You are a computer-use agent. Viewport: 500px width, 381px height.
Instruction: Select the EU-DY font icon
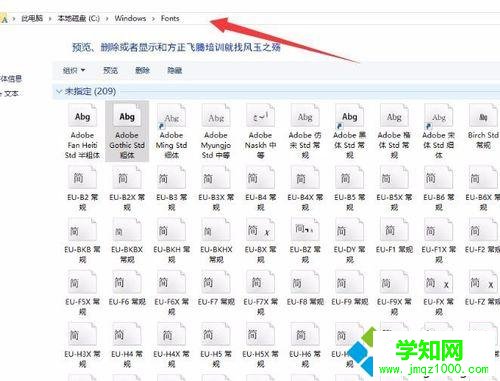point(350,230)
